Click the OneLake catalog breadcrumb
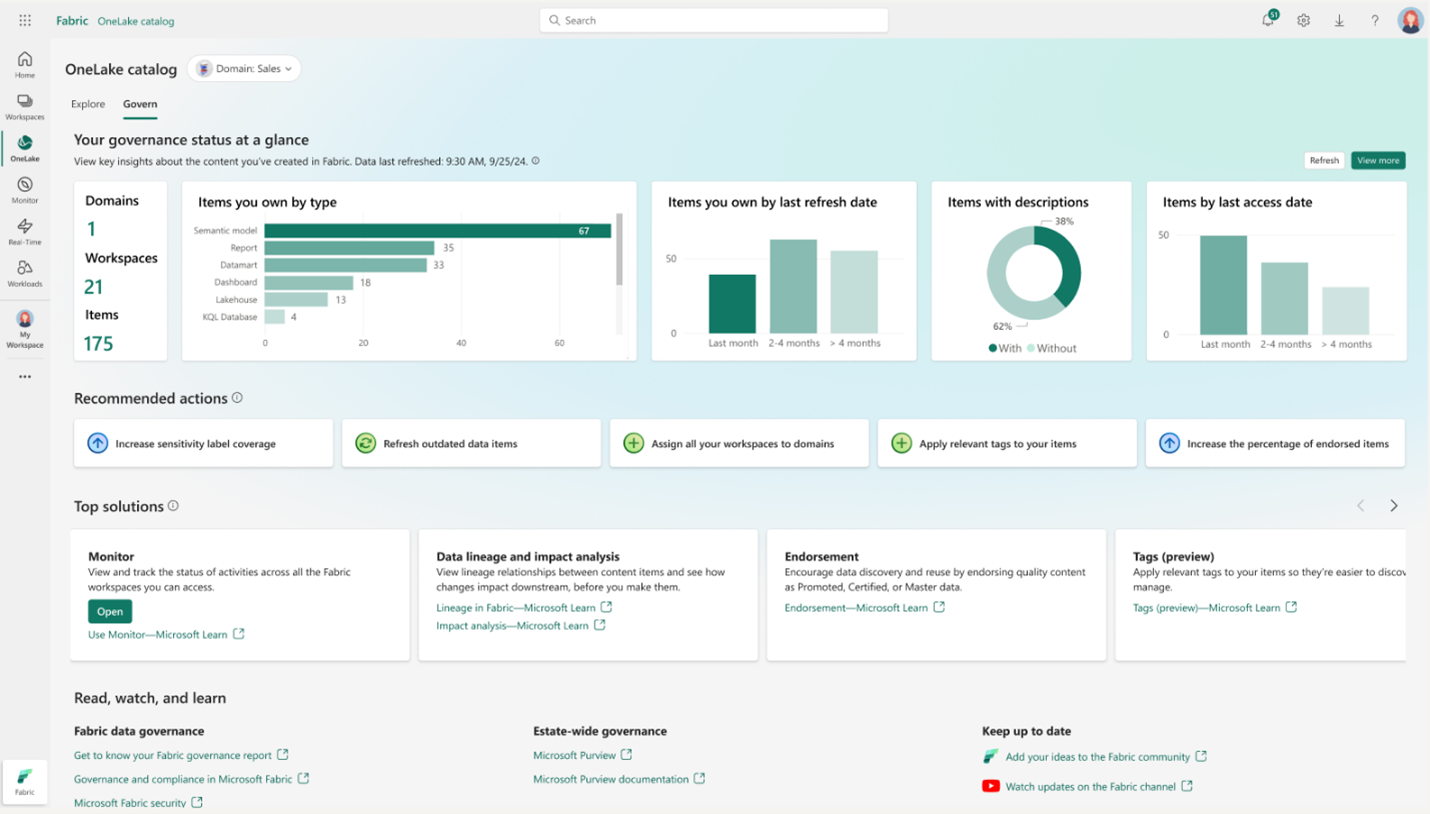Screen dimensions: 1430x814 tap(136, 20)
